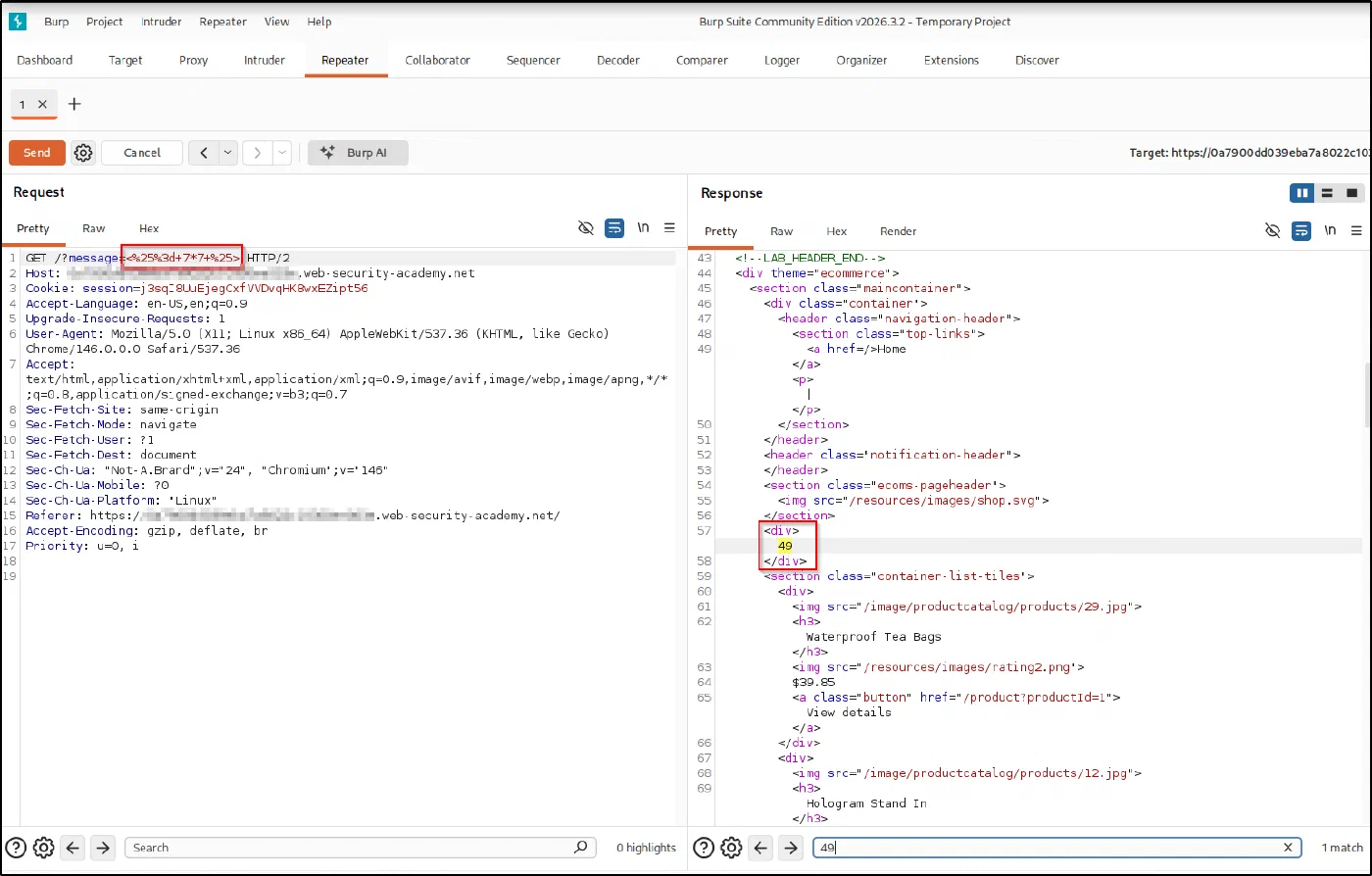Switch to the Proxy tab
Screen dimensions: 1372x876
[x=194, y=60]
